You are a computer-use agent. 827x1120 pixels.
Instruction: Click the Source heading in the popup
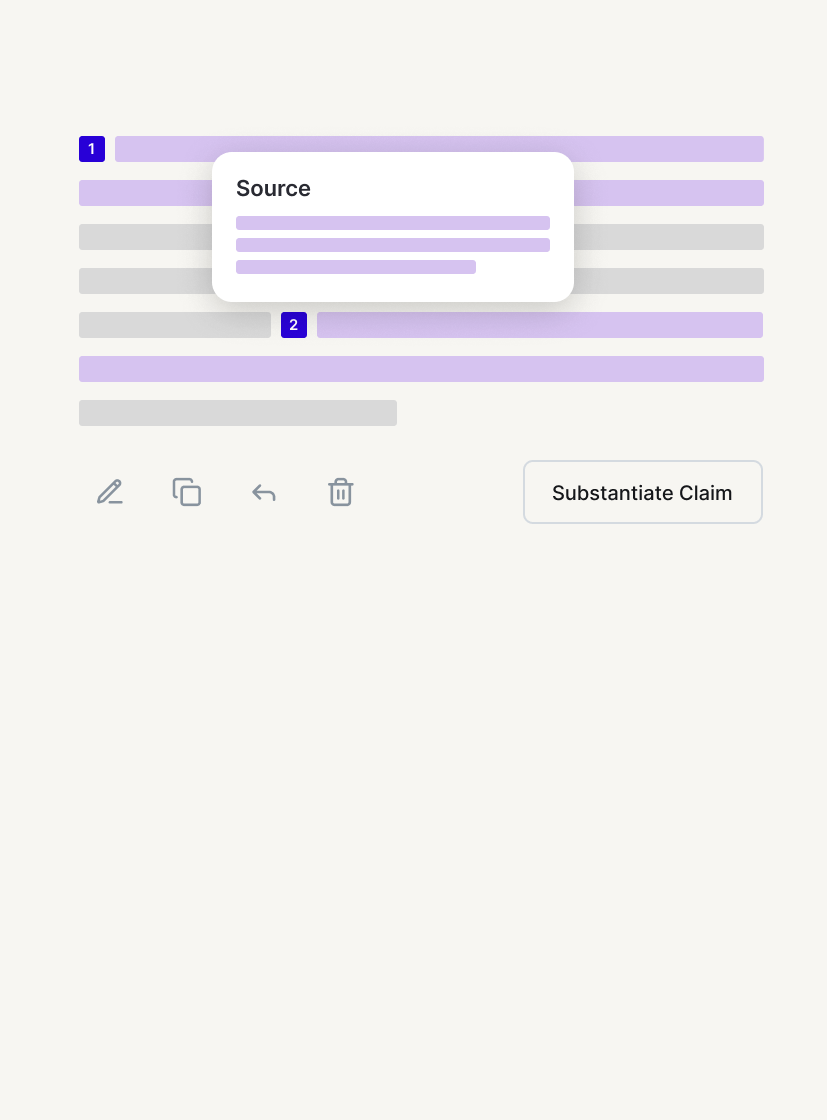tap(273, 189)
